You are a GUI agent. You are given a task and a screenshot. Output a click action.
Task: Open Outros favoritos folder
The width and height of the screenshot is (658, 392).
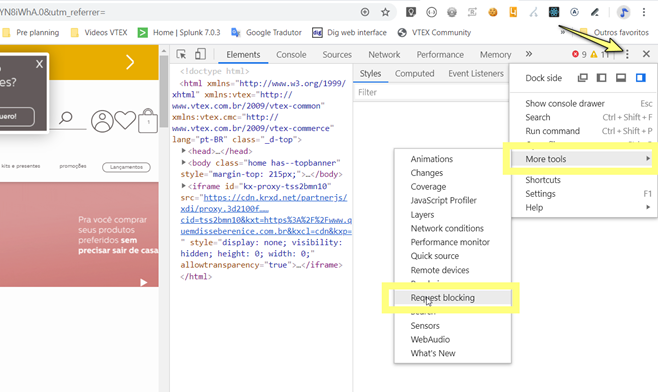614,32
